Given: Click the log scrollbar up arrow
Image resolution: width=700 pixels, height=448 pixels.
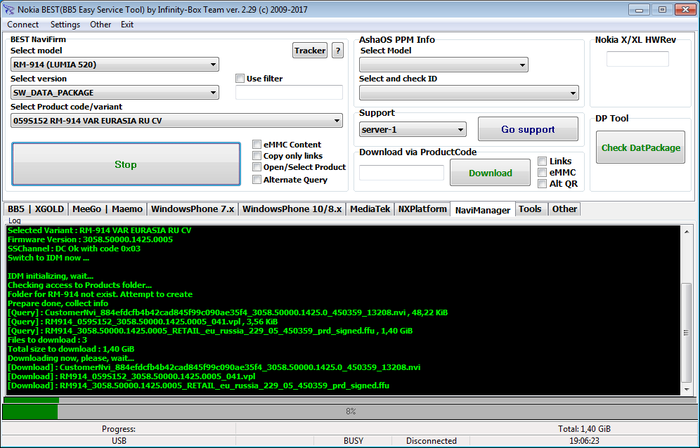Looking at the screenshot, I should (x=687, y=231).
